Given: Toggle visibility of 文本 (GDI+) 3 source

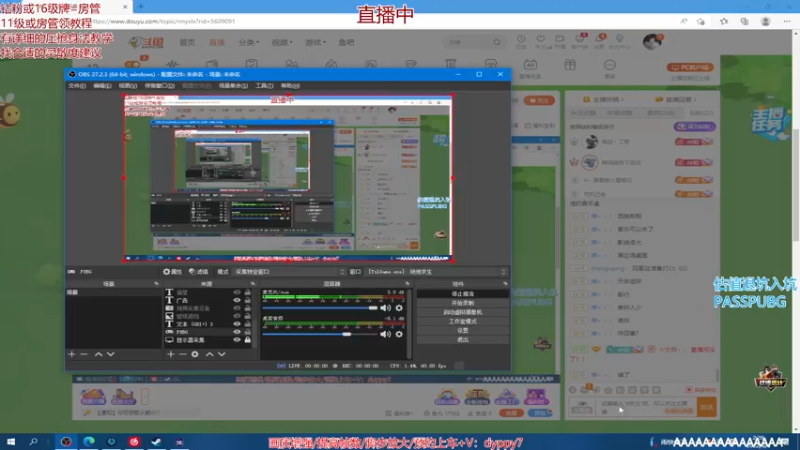Looking at the screenshot, I should pos(237,324).
